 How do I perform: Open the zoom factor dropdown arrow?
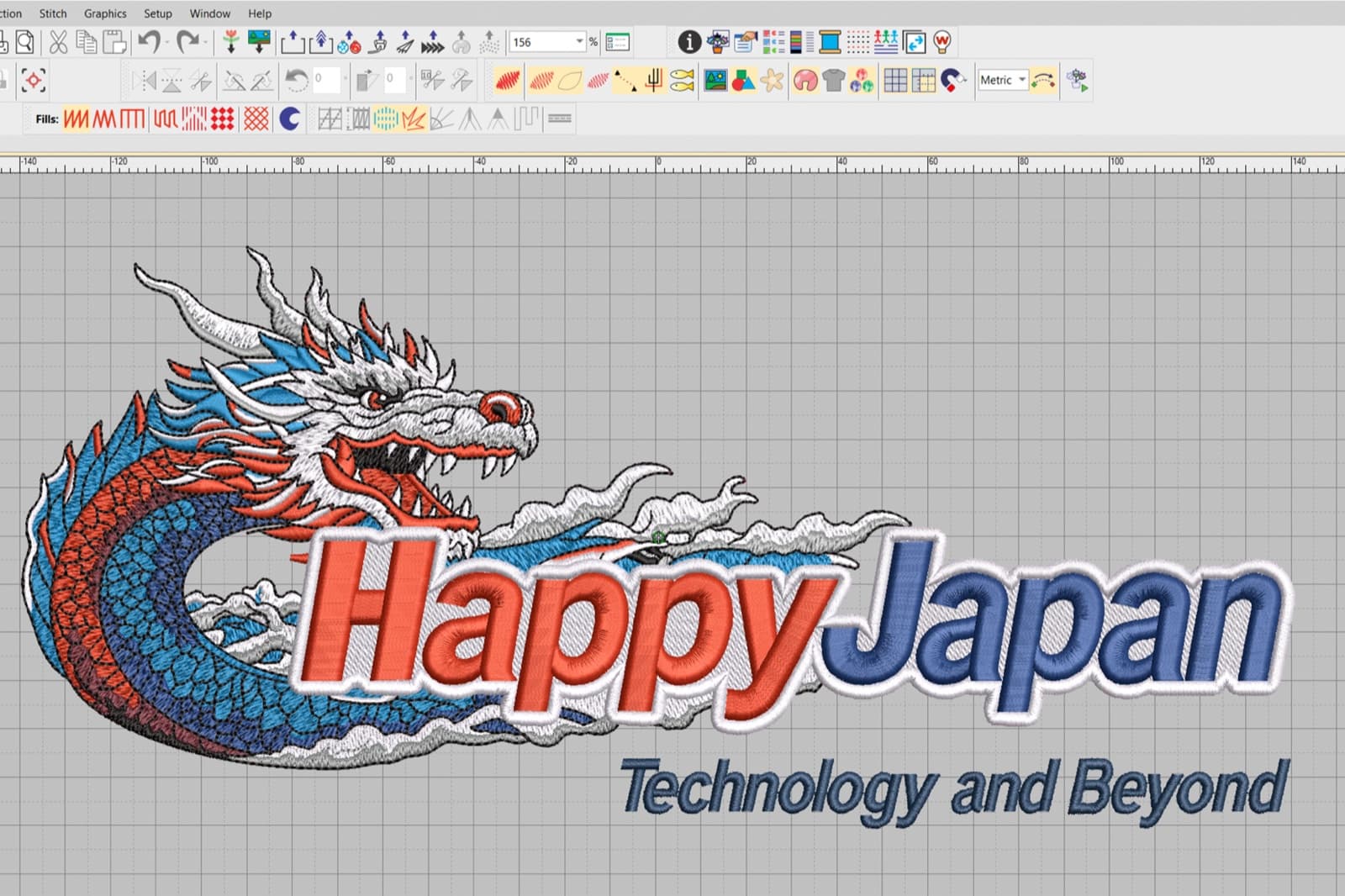click(579, 42)
